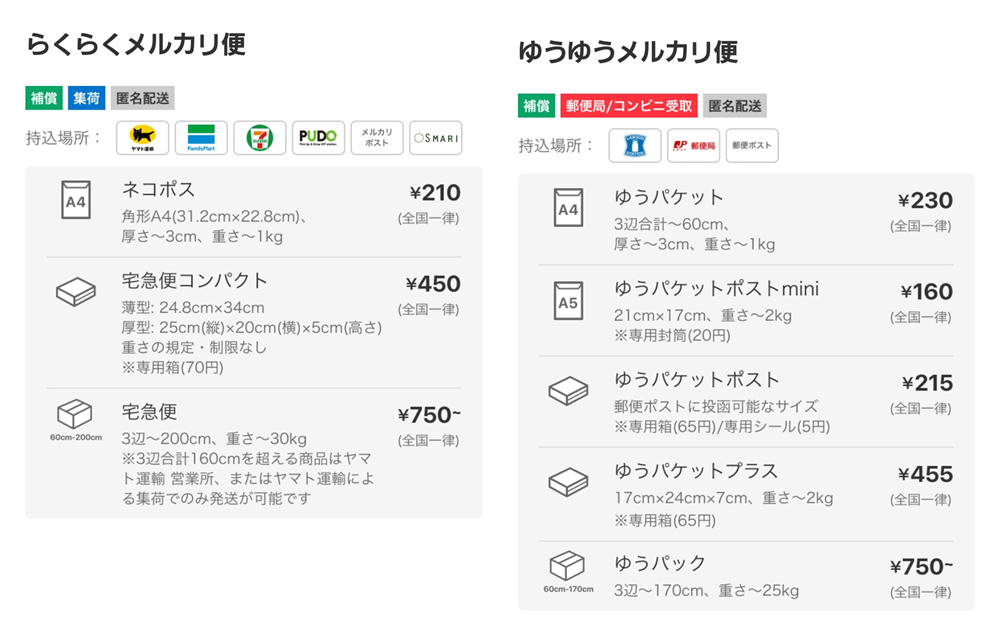Screen dimensions: 1000x639
Task: Click the Yamato black cat logo icon
Action: coord(142,138)
